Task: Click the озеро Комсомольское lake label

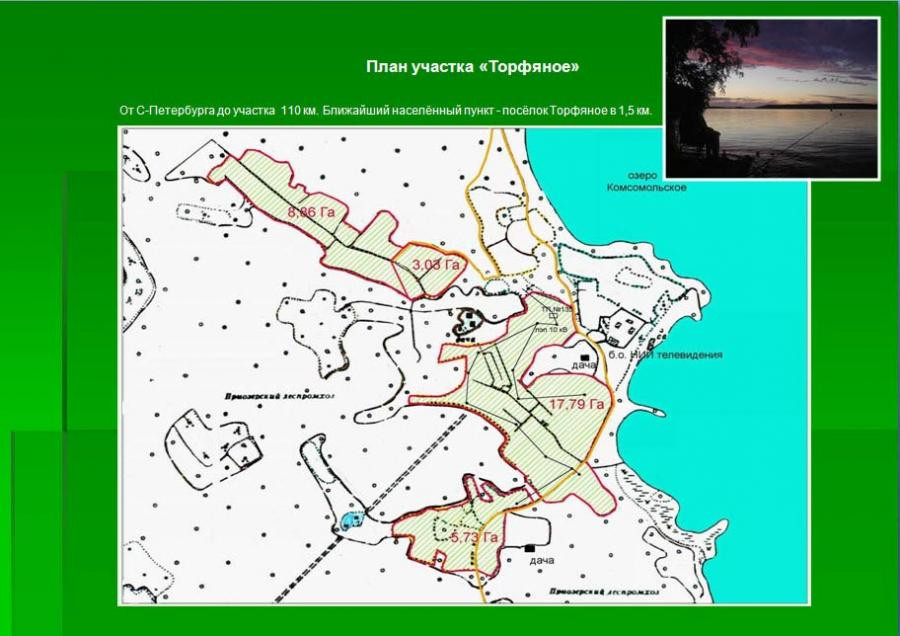Action: pyautogui.click(x=647, y=182)
